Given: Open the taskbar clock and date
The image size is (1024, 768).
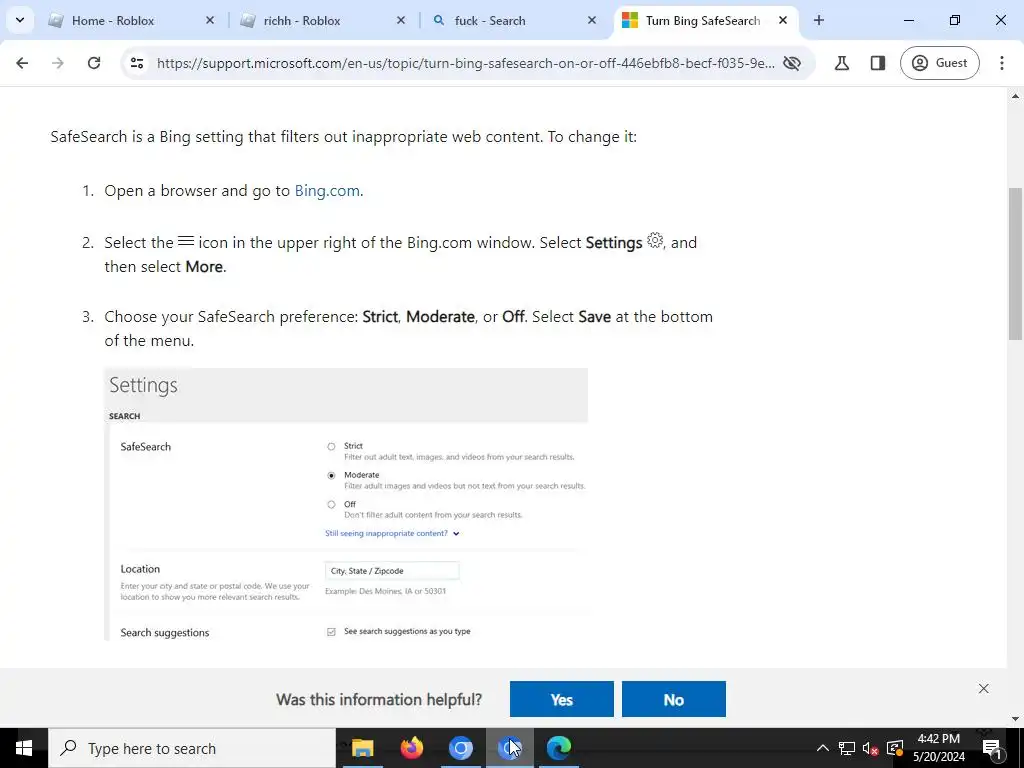Looking at the screenshot, I should (938, 748).
